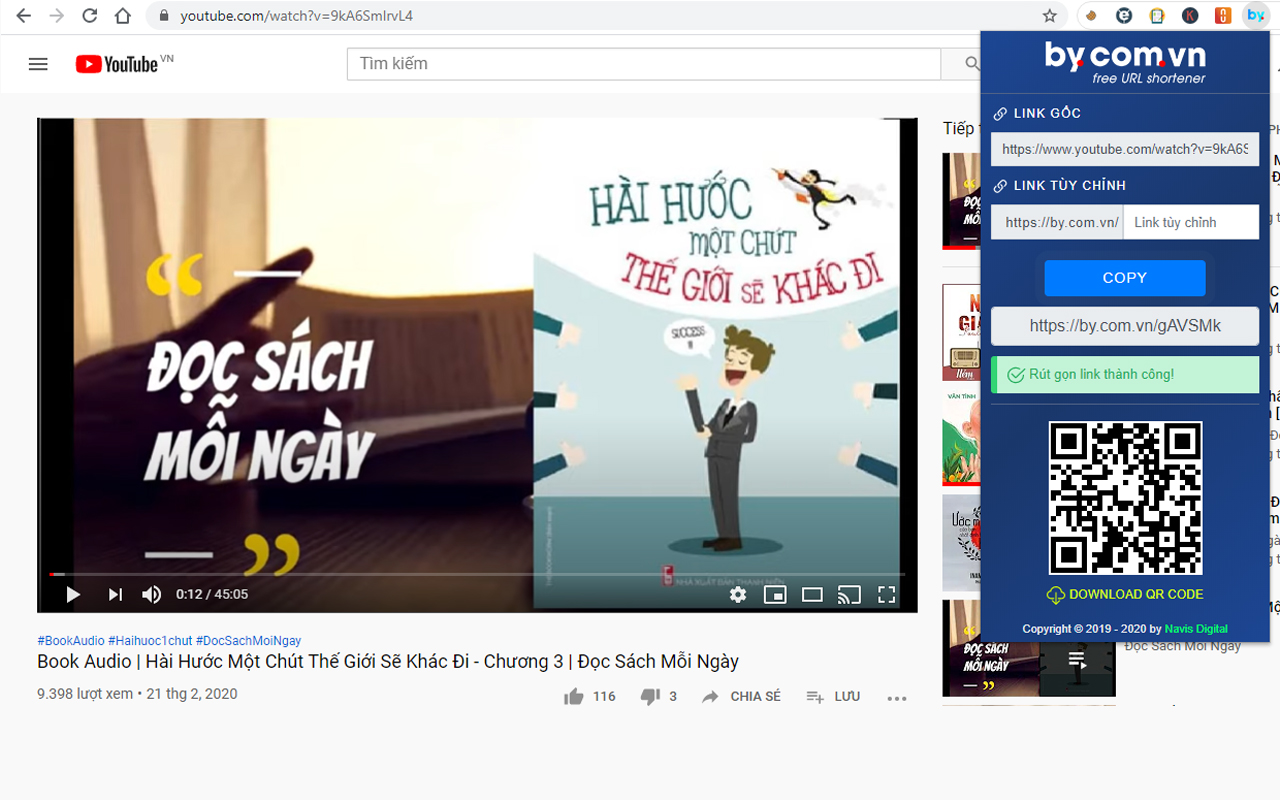Enter fullscreen mode
The height and width of the screenshot is (800, 1280).
point(886,594)
